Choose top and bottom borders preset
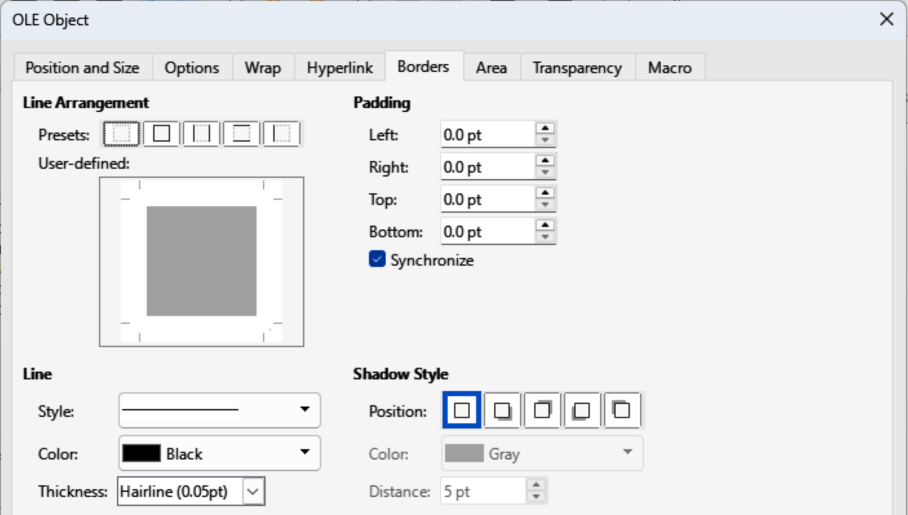 click(242, 134)
